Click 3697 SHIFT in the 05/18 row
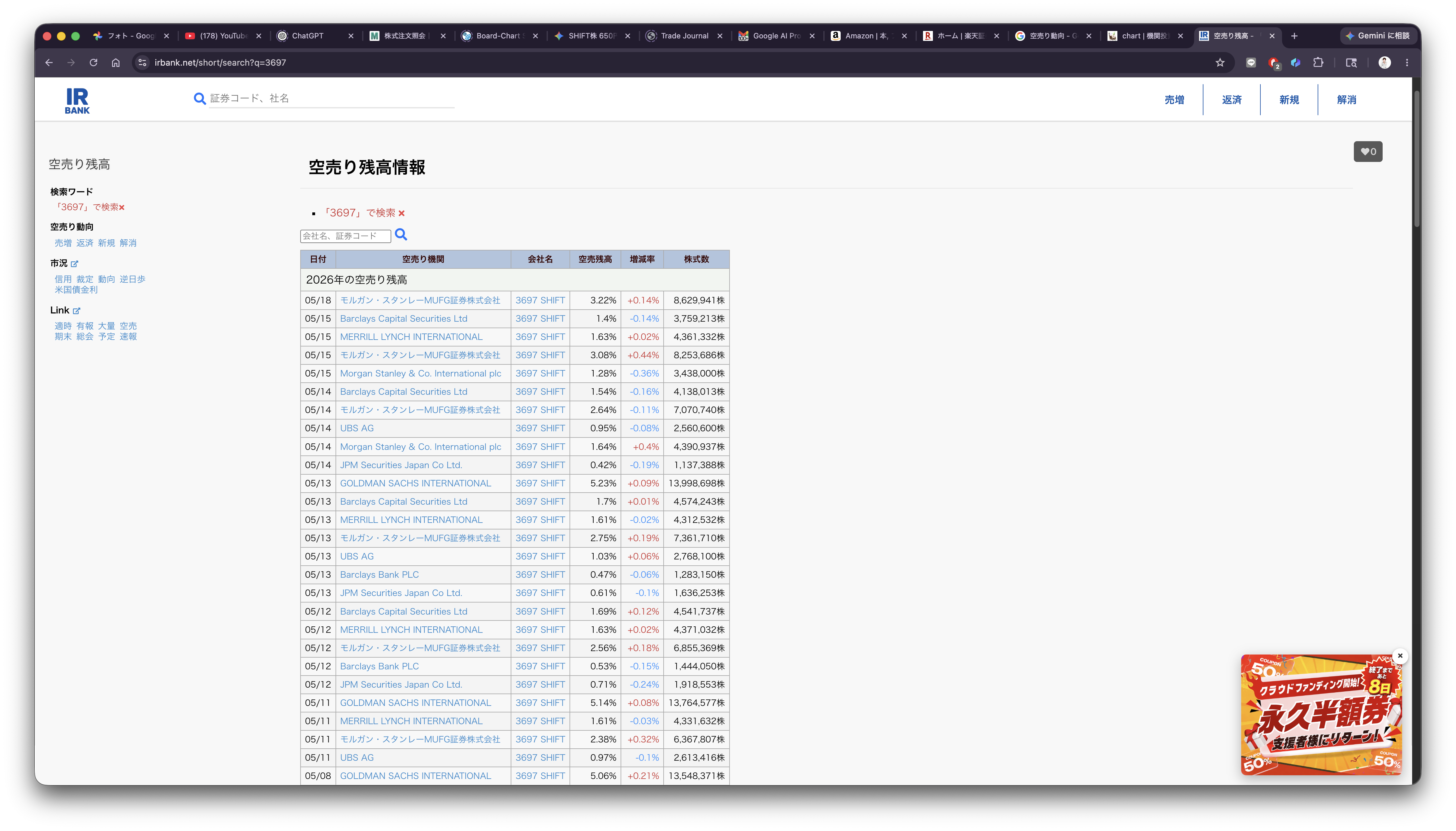Screen dimensions: 1456x831 (540, 300)
